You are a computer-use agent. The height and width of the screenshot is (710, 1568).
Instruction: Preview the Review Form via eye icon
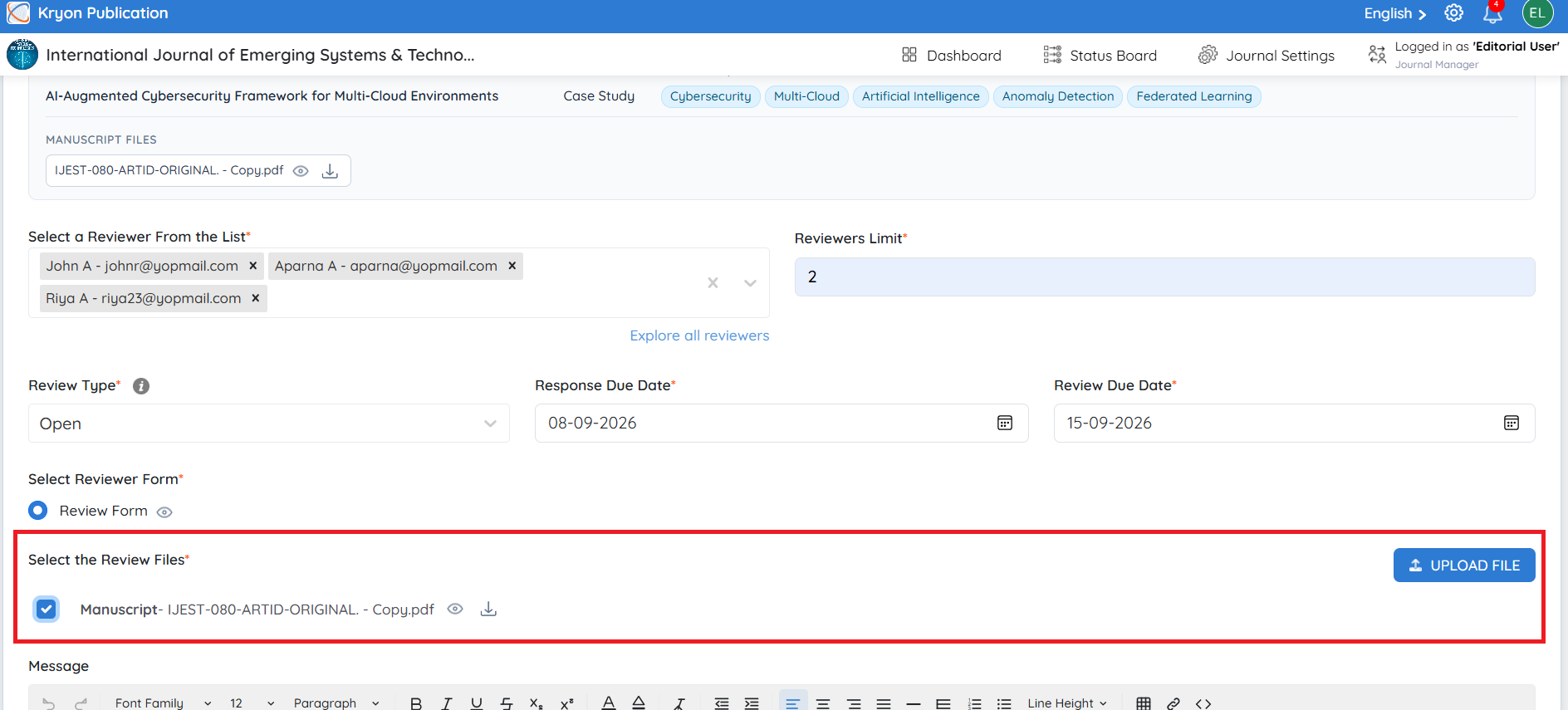click(164, 512)
